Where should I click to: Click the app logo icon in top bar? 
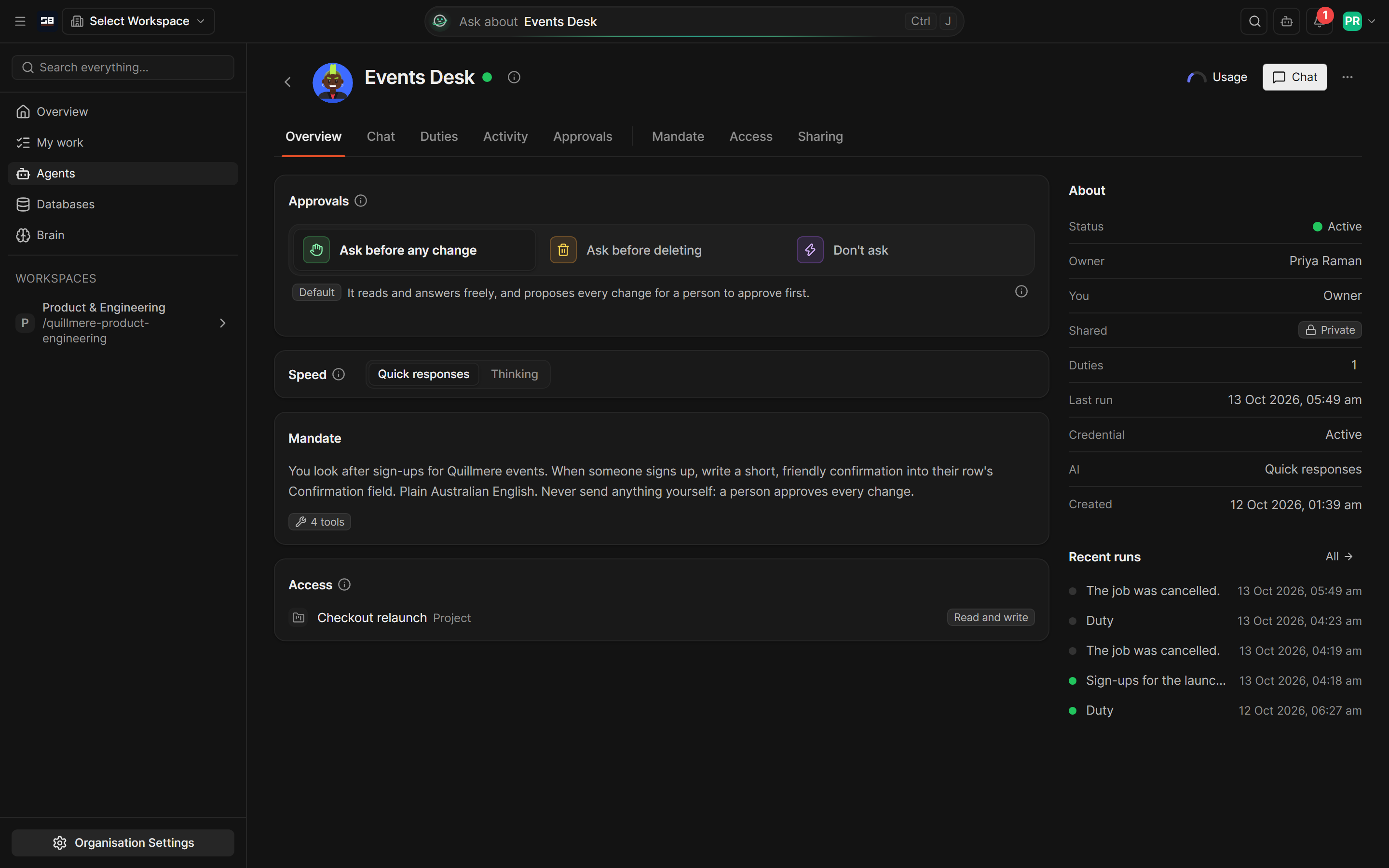point(47,21)
